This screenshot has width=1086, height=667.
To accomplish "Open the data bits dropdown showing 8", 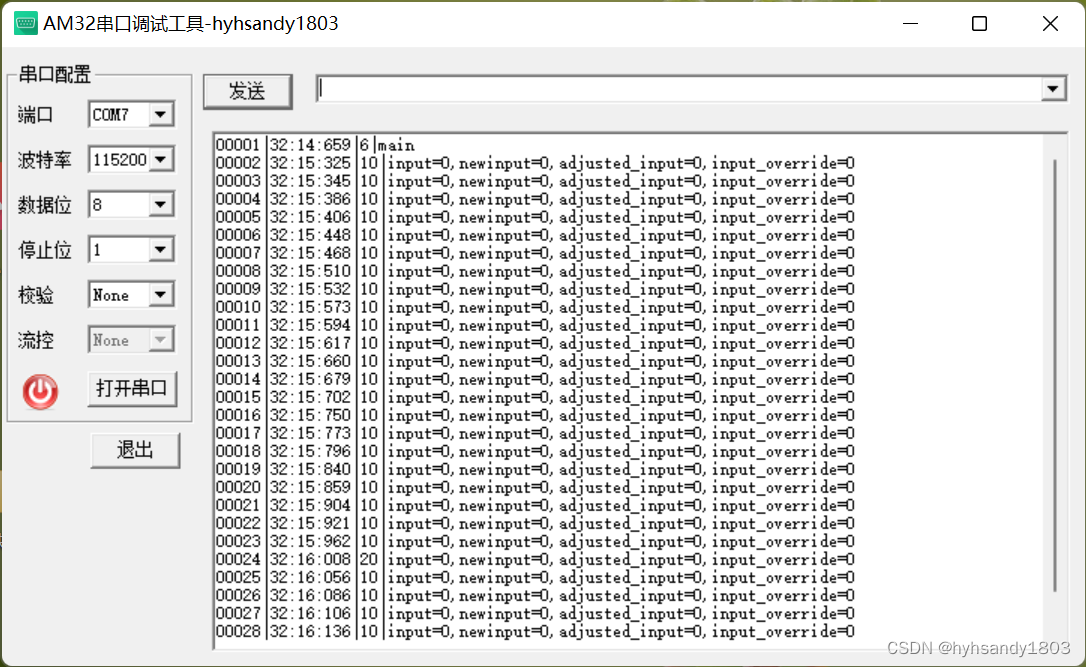I will [160, 204].
